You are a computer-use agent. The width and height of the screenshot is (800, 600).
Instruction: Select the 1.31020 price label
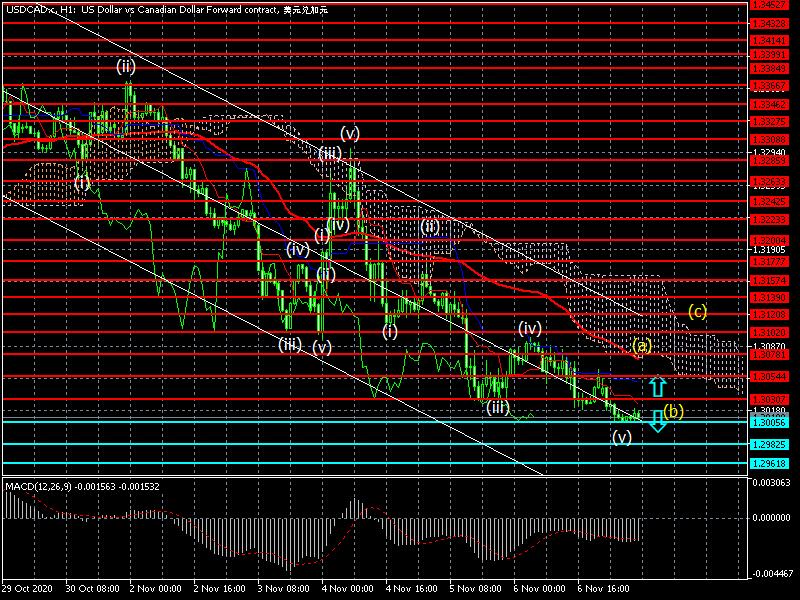(769, 333)
